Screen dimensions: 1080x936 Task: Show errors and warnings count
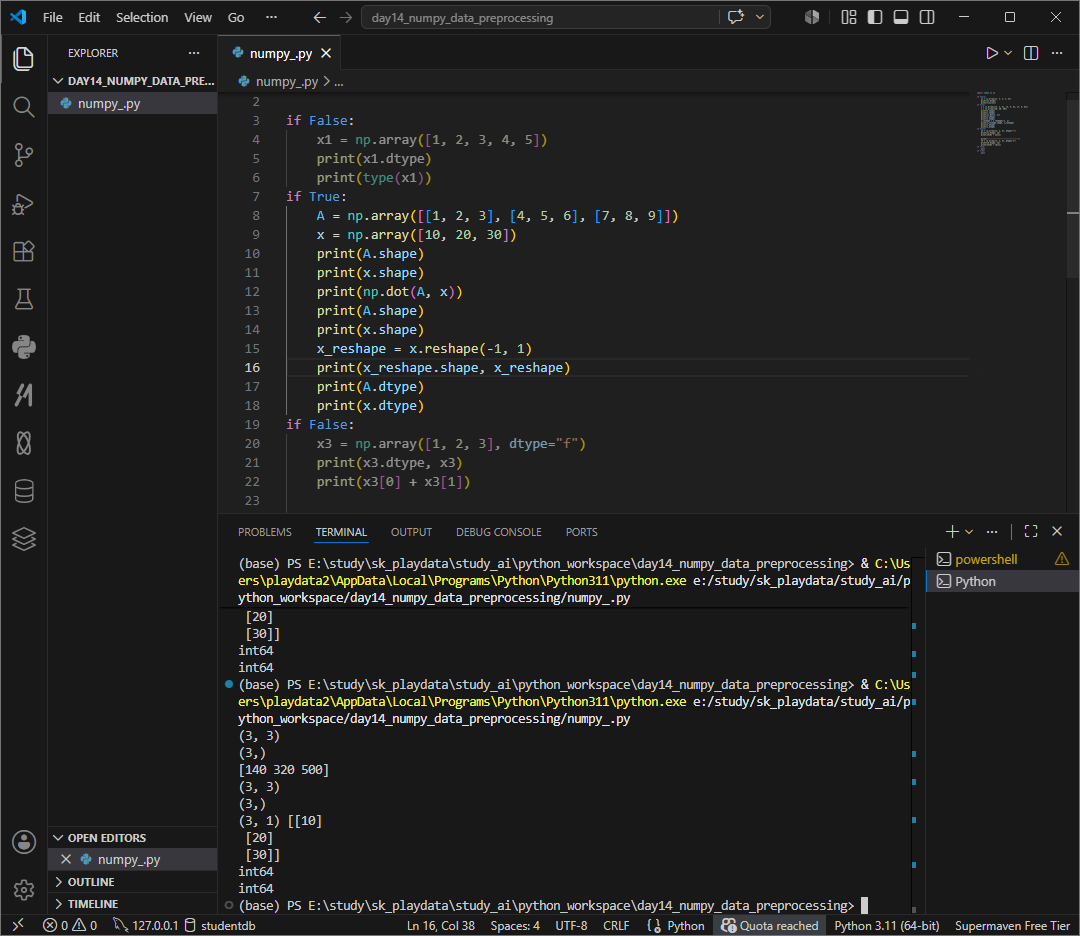pos(70,925)
